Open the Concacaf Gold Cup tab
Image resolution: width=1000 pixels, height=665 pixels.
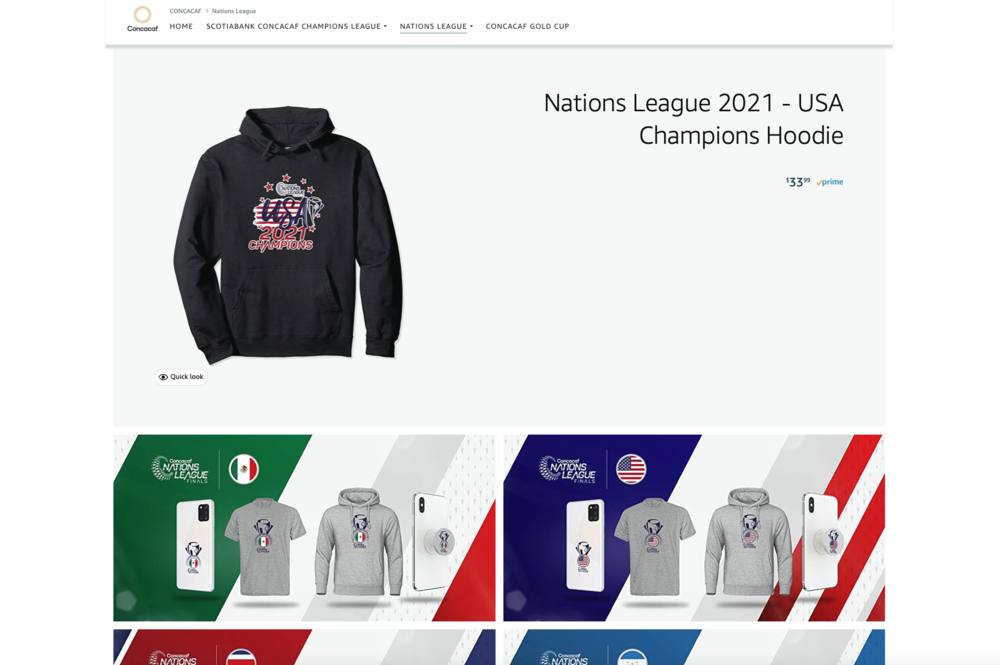pos(527,26)
